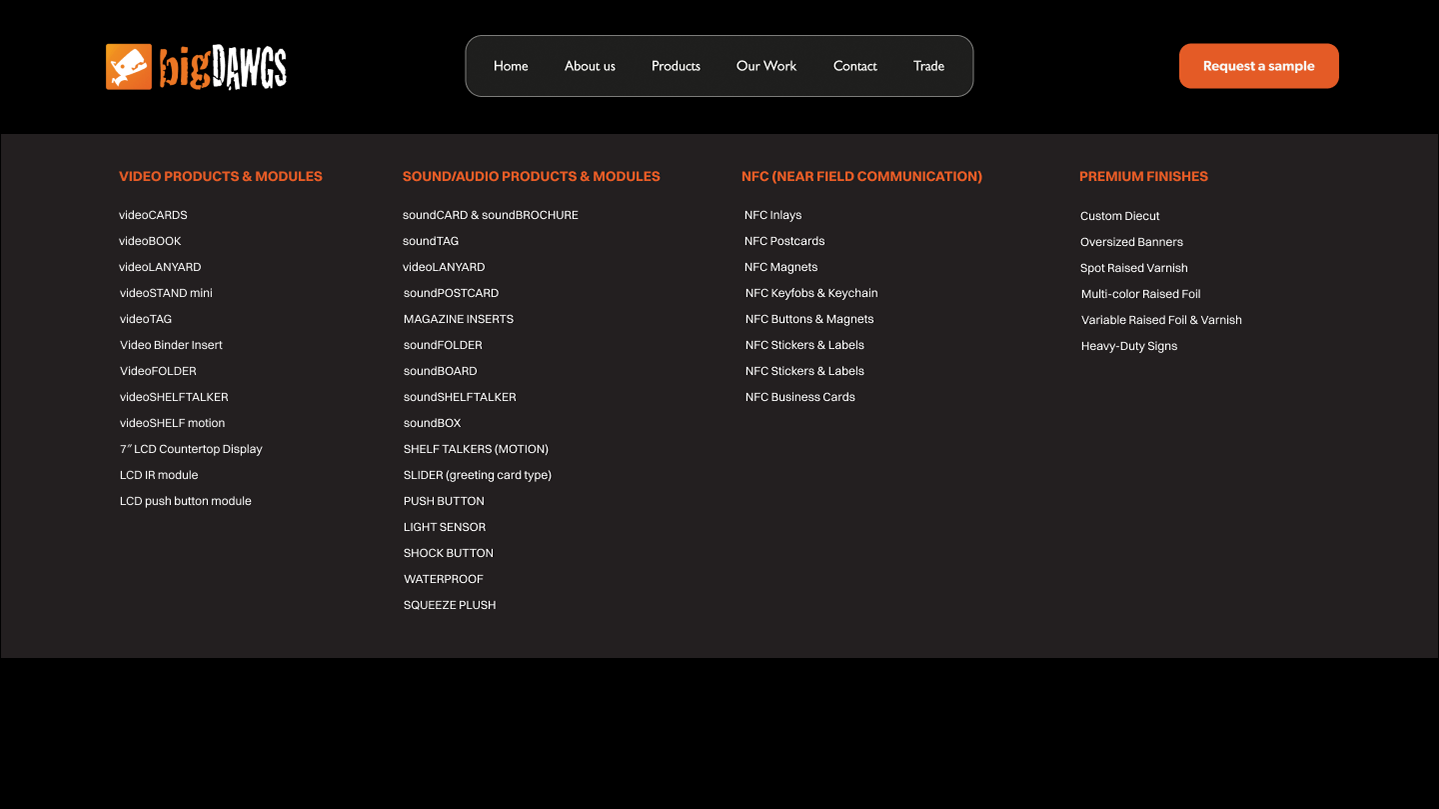Go to videoSTAND mini

click(166, 293)
